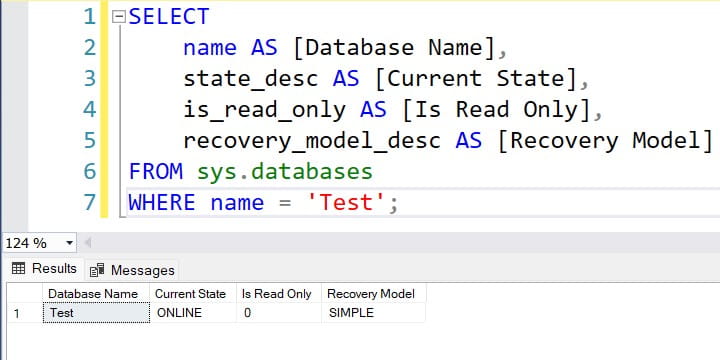Click the [Current State] alias in query
Viewport: 720px width, 360px height.
[476, 79]
